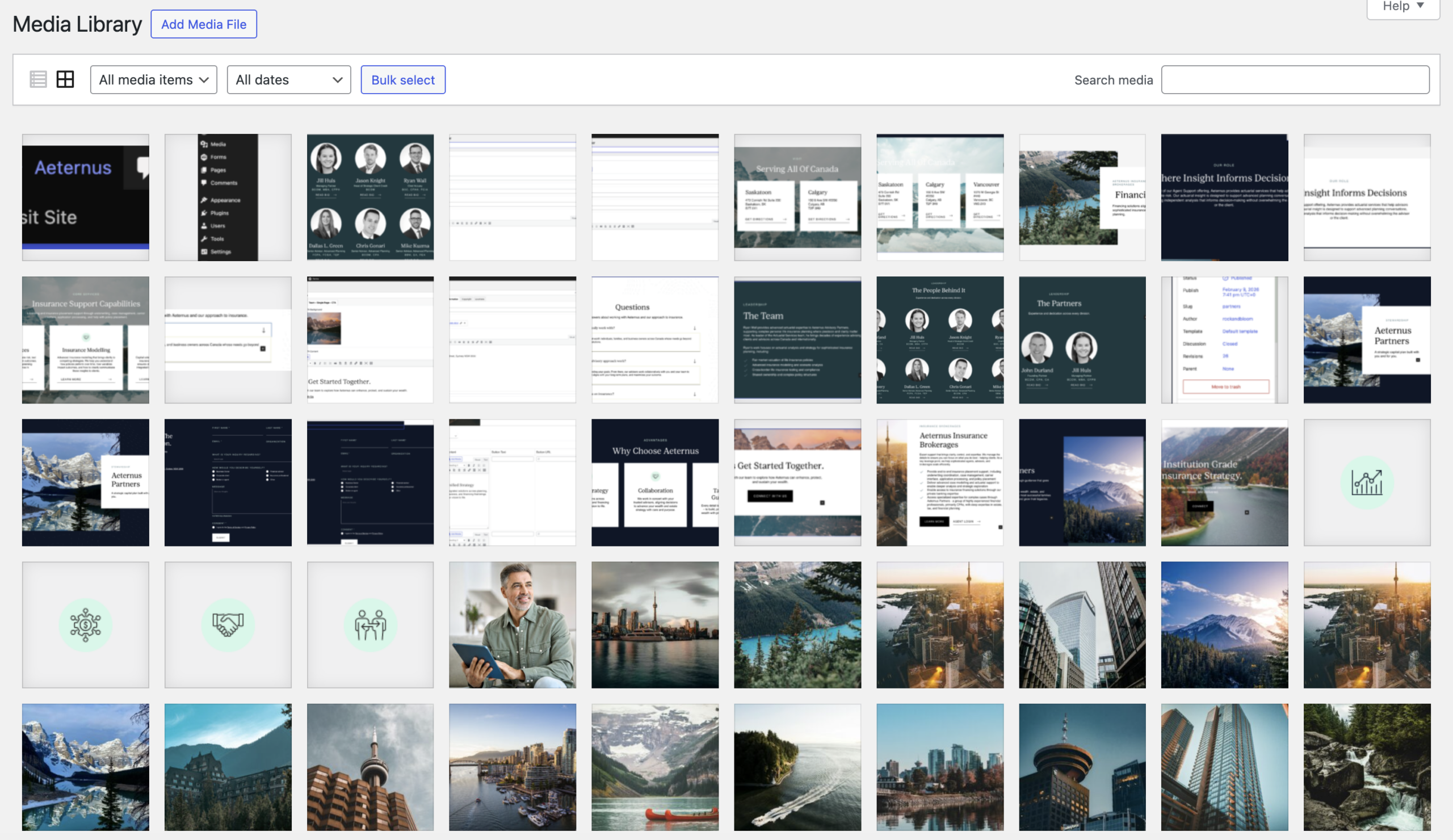The width and height of the screenshot is (1453, 840).
Task: Focus the Search media field
Action: pos(1295,79)
